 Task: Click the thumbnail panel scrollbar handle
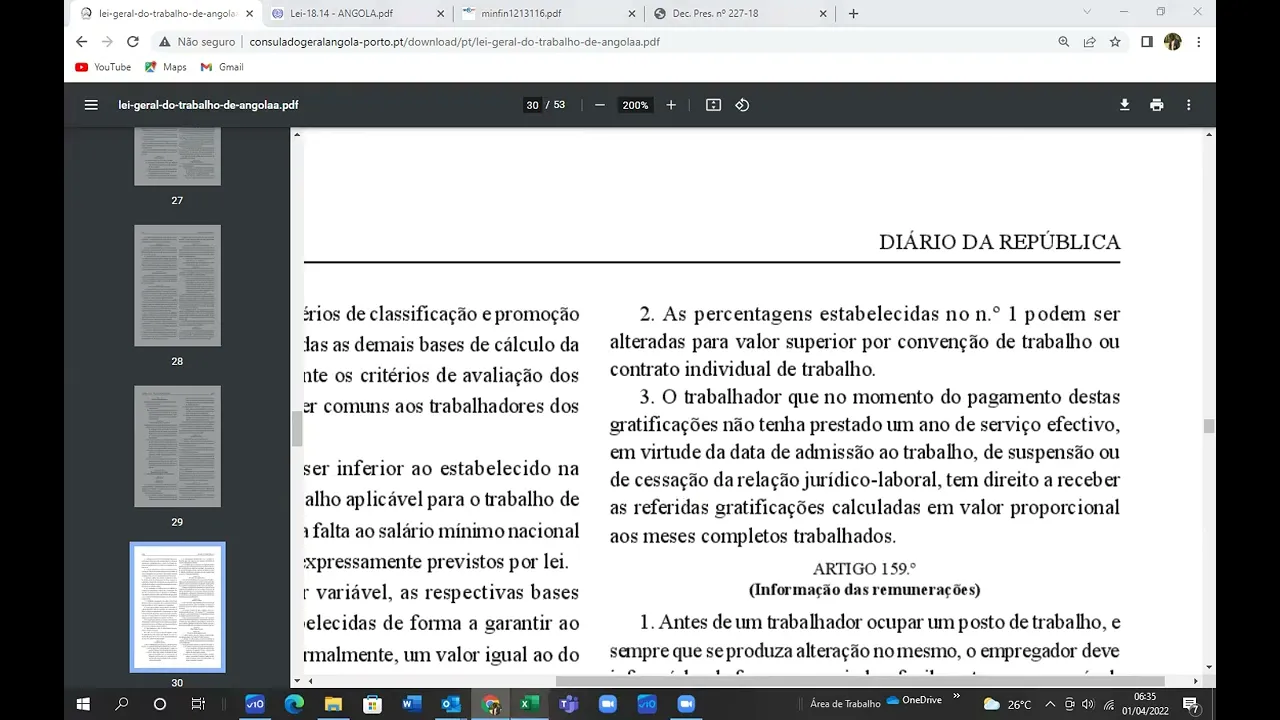pyautogui.click(x=296, y=429)
